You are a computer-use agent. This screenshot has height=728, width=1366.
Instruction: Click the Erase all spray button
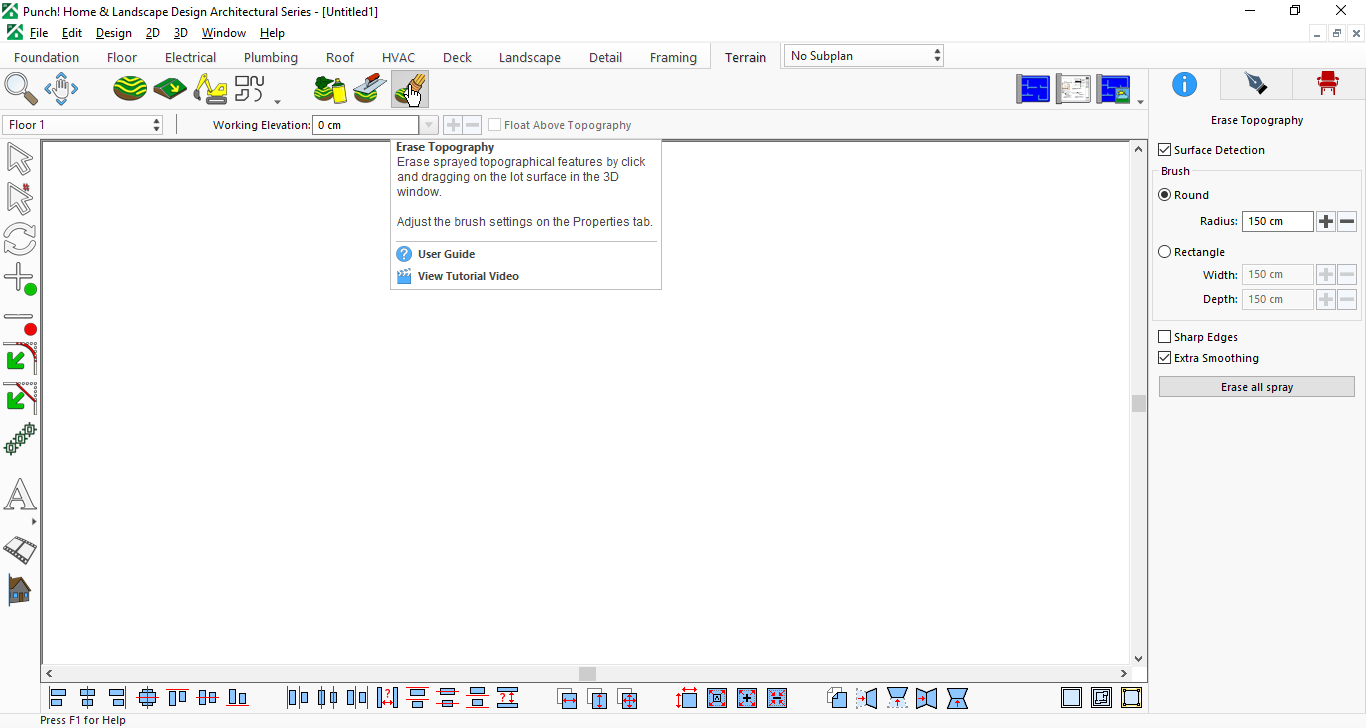[x=1257, y=387]
